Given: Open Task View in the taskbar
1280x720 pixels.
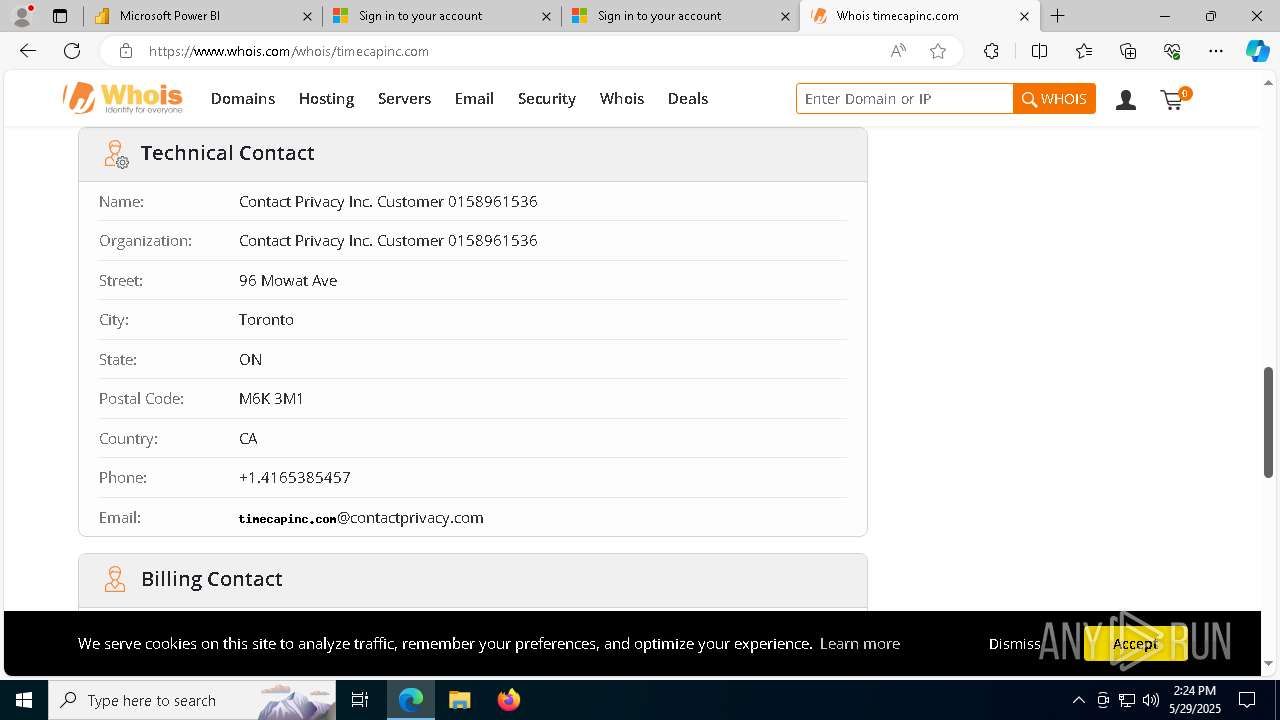Looking at the screenshot, I should [x=360, y=700].
